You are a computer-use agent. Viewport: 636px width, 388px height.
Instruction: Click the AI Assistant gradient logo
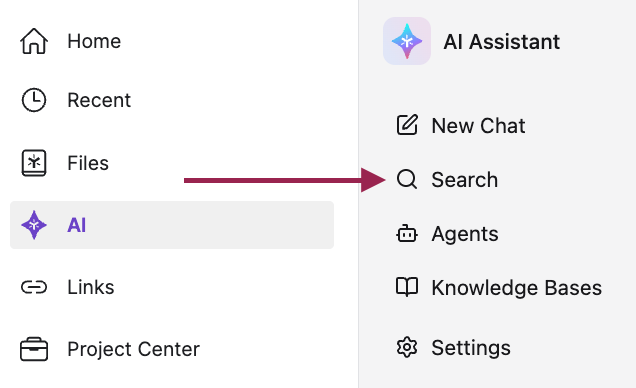[x=407, y=41]
